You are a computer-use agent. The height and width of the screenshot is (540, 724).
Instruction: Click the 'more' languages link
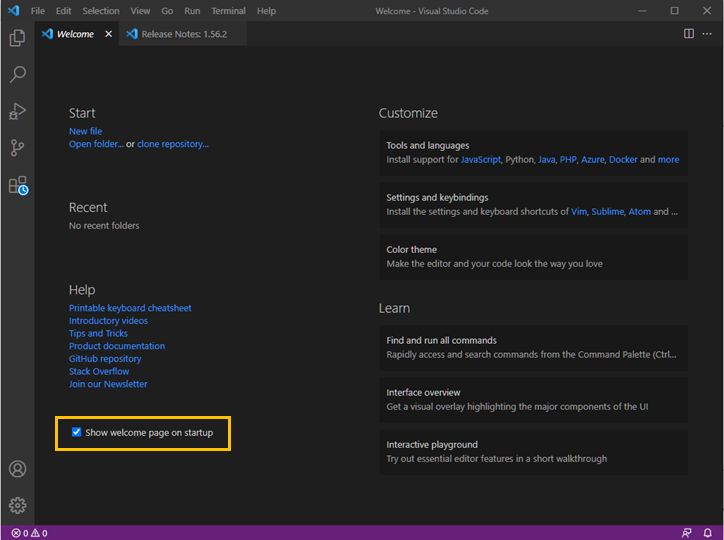click(669, 160)
